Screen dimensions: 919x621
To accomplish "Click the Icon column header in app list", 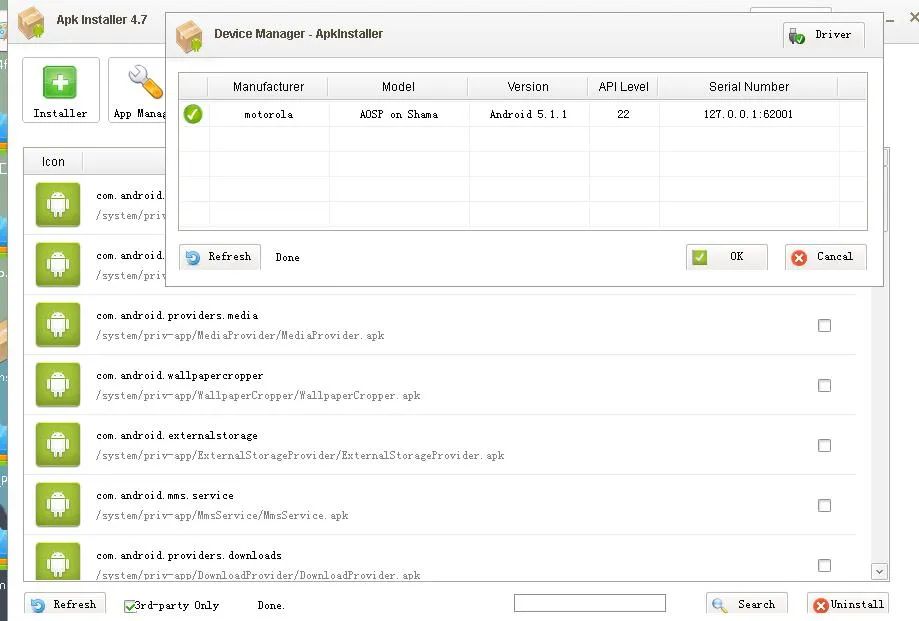I will (53, 162).
